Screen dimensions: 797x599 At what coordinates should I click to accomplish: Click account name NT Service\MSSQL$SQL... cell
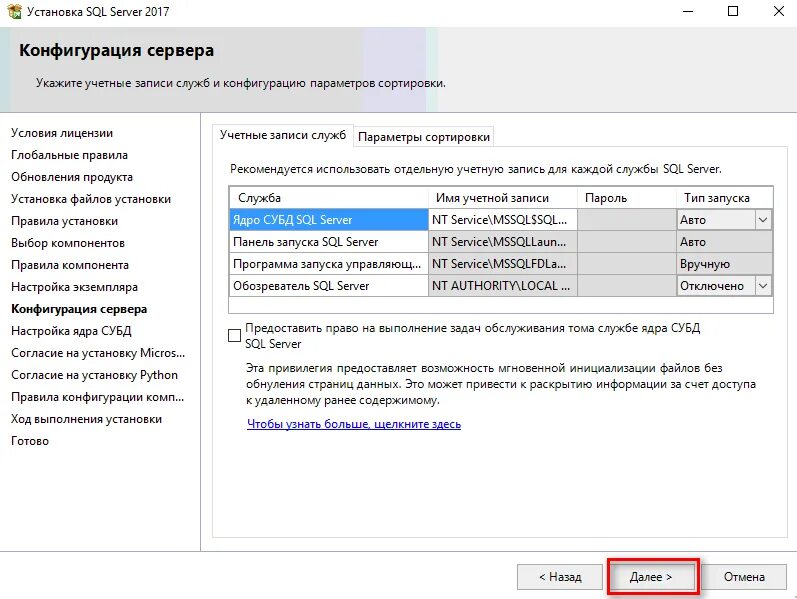pos(503,220)
